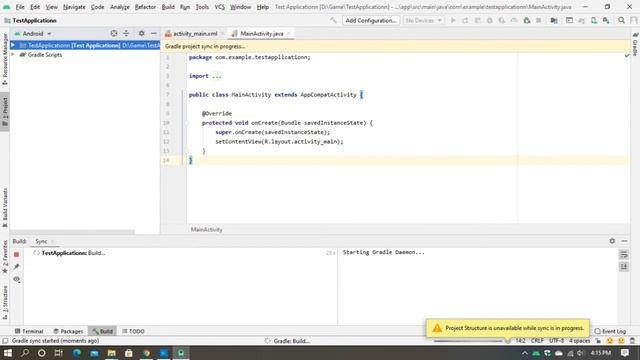Screen dimensions: 640x360
Task: Open the Packages tool window
Action: tap(68, 331)
